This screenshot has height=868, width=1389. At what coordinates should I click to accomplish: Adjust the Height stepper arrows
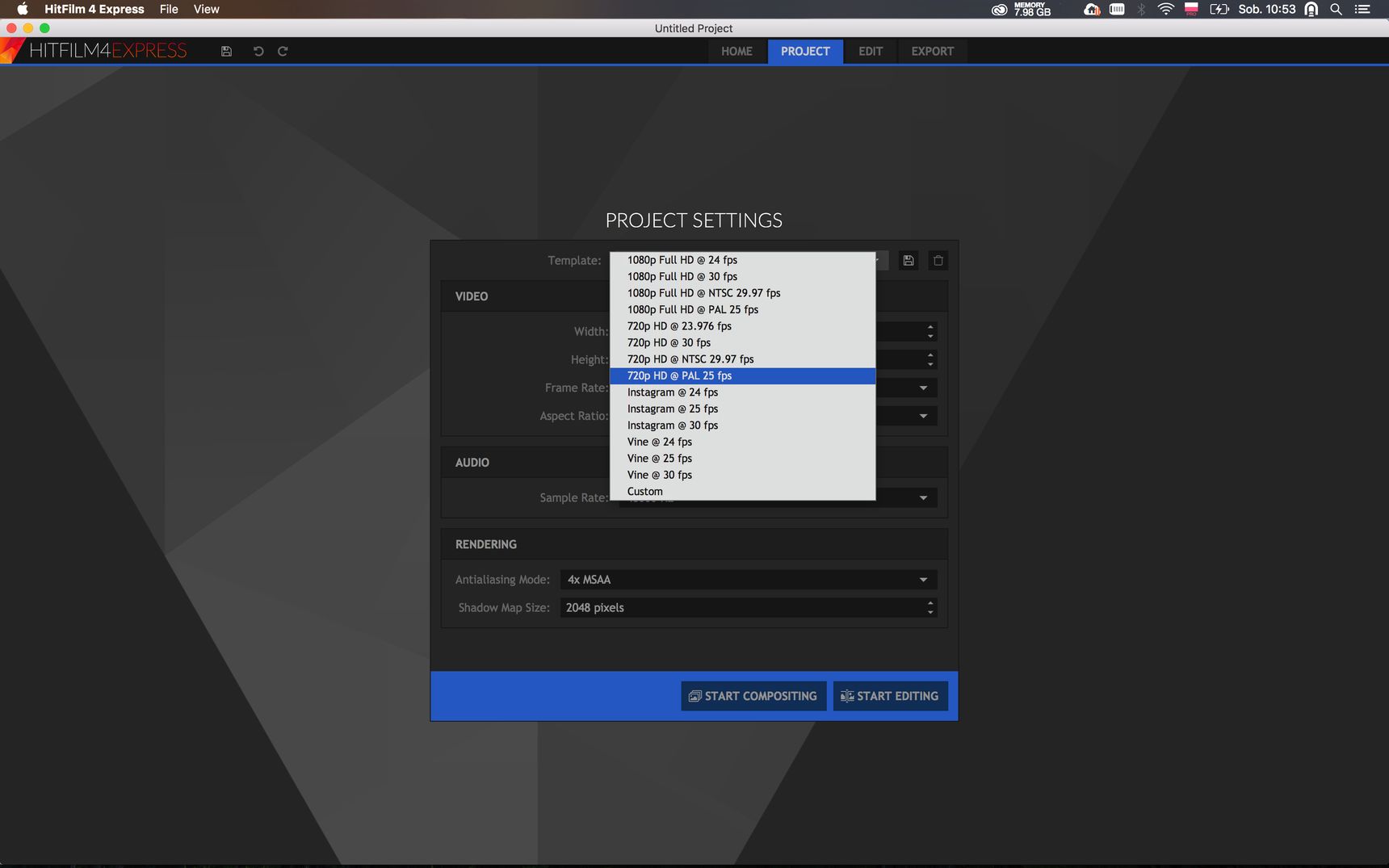point(930,359)
